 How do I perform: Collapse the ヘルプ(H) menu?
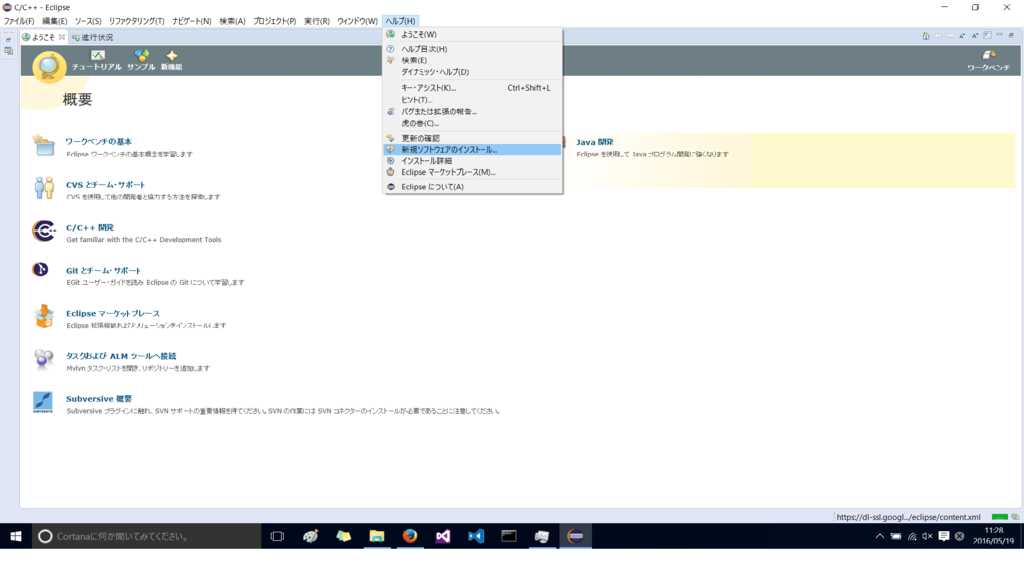click(x=400, y=21)
